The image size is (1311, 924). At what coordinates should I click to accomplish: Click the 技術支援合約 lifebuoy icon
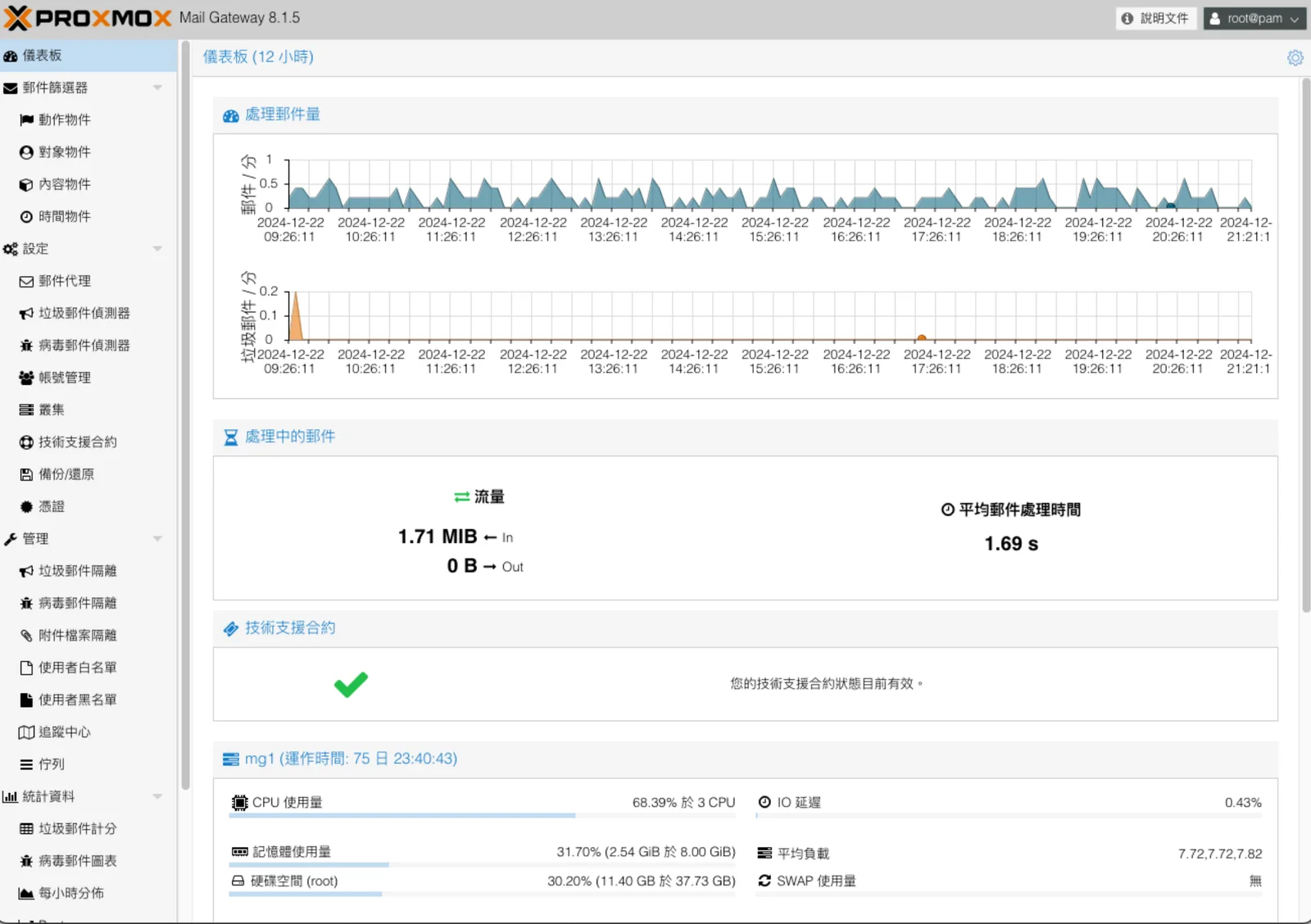click(x=26, y=442)
